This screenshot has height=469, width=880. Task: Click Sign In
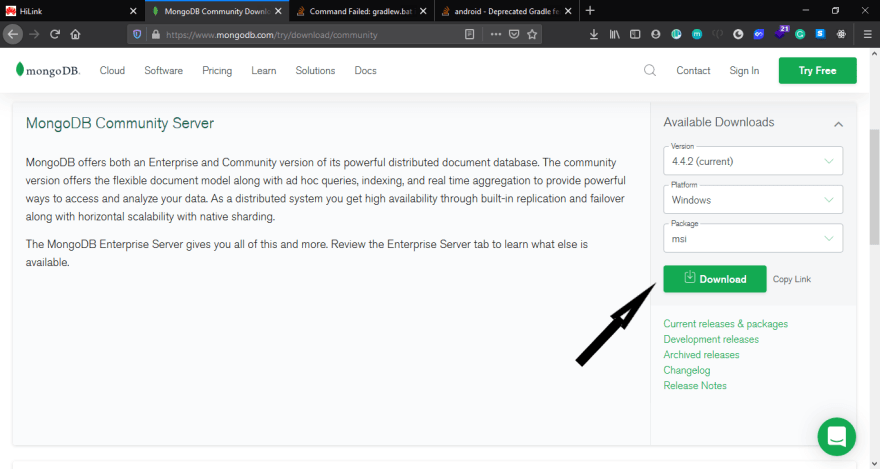744,71
